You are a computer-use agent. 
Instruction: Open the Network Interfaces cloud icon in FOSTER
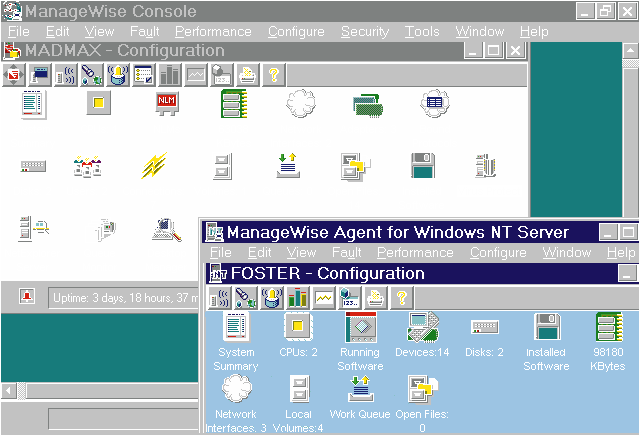tap(236, 388)
